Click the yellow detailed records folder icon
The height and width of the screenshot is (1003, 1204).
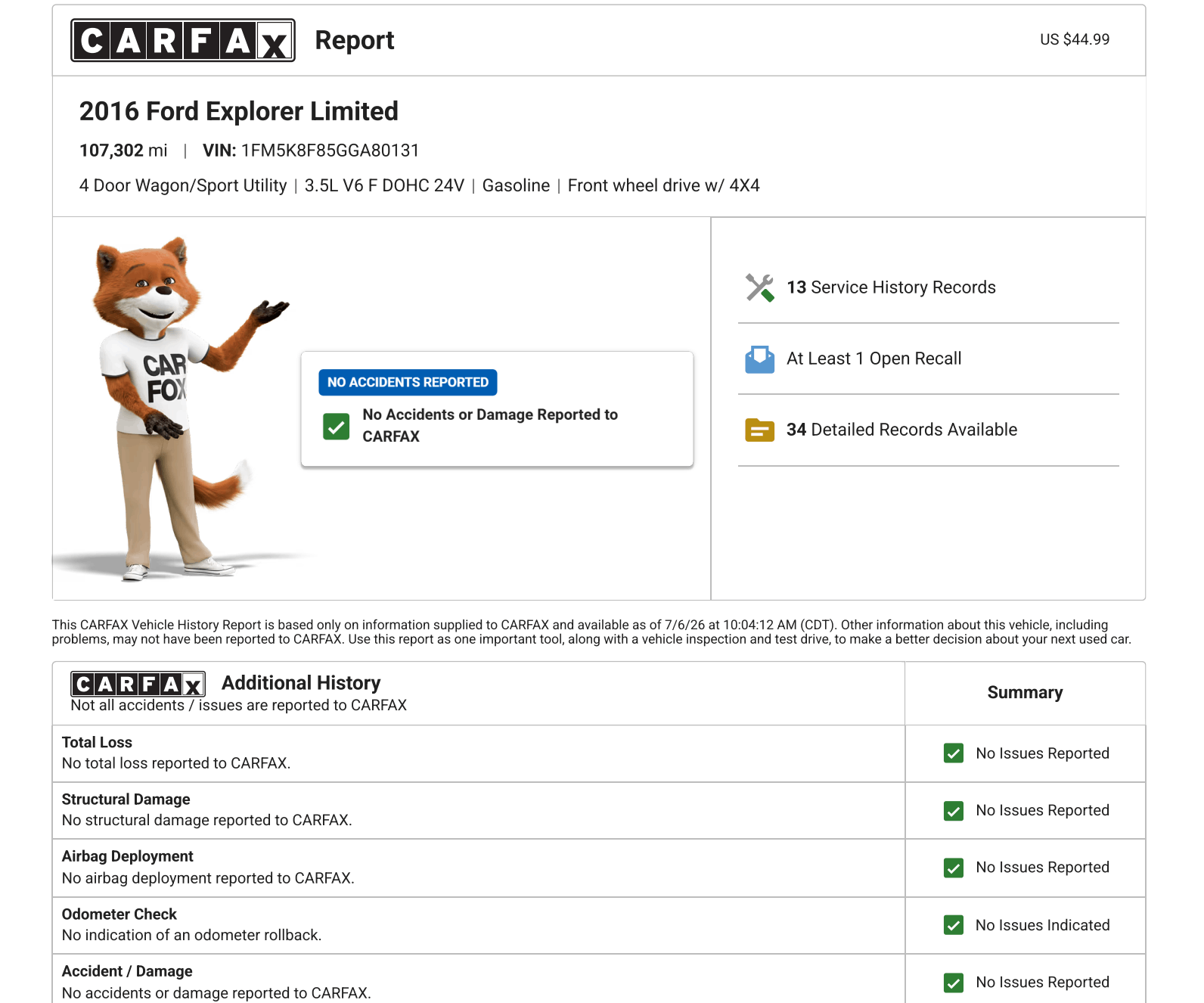pyautogui.click(x=759, y=430)
